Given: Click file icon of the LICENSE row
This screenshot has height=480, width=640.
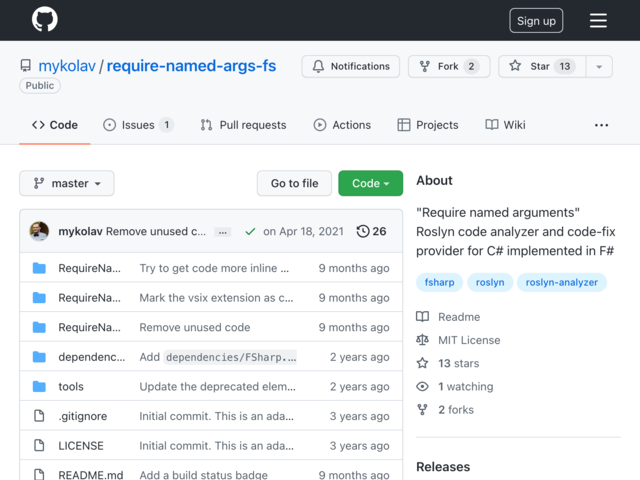Looking at the screenshot, I should [39, 445].
